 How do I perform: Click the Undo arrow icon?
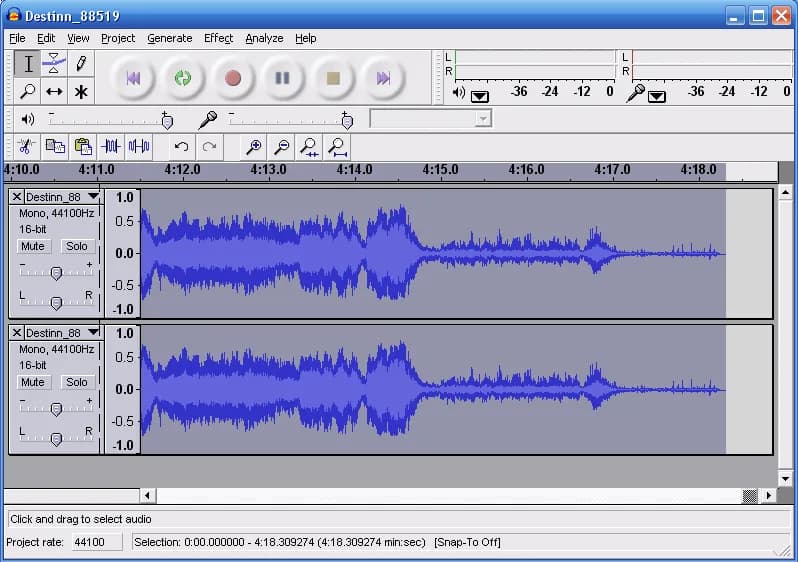(181, 147)
